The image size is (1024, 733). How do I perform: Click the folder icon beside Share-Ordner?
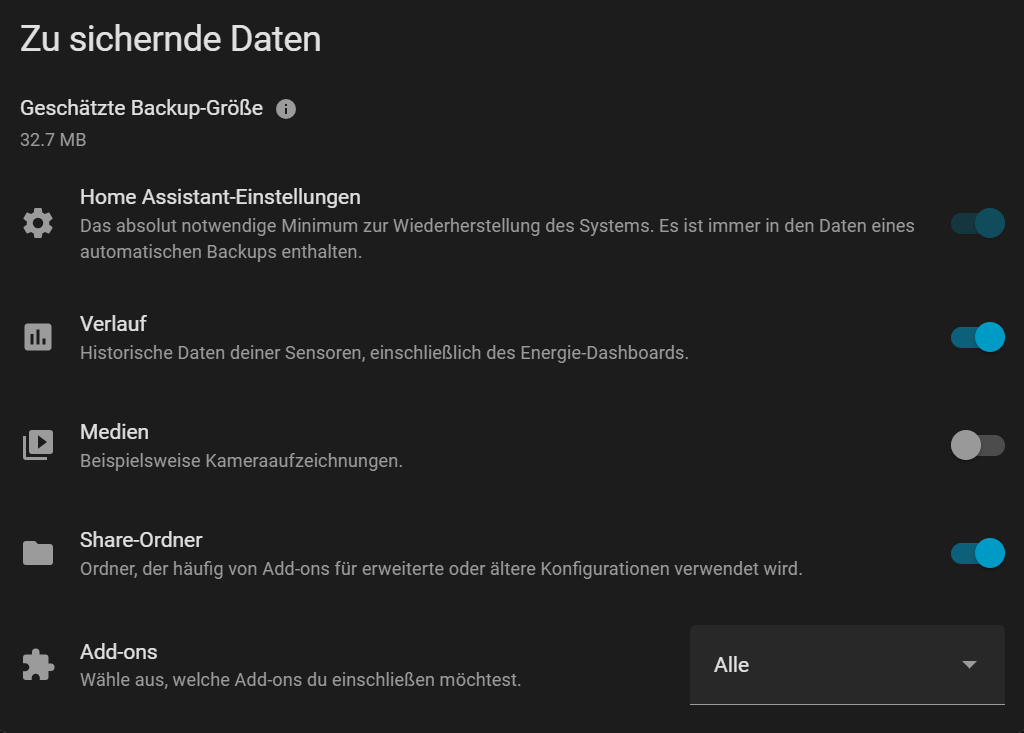(x=37, y=553)
